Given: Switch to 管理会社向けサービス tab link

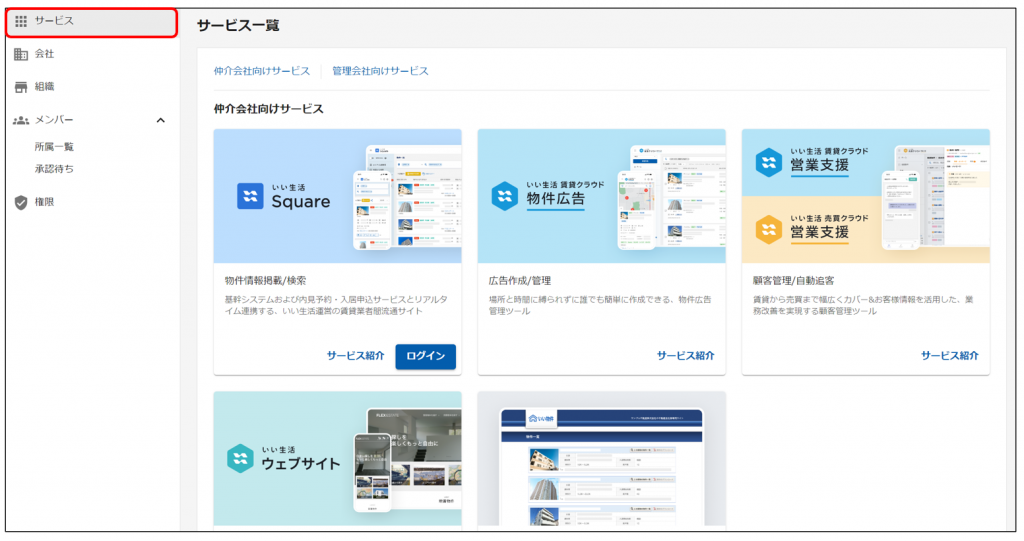Looking at the screenshot, I should (381, 71).
